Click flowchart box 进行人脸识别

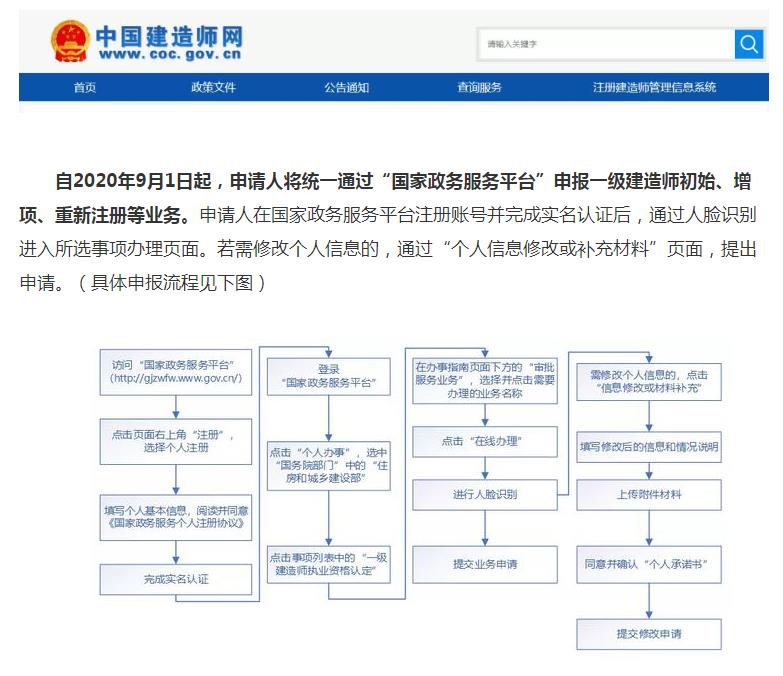485,494
